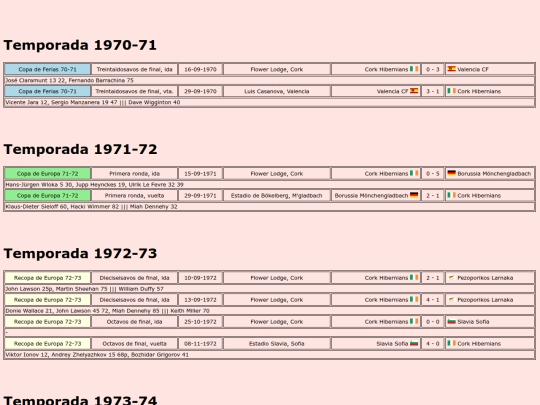Click Ireland flag in 25-10-1972 match row
The height and width of the screenshot is (405, 540).
414,322
